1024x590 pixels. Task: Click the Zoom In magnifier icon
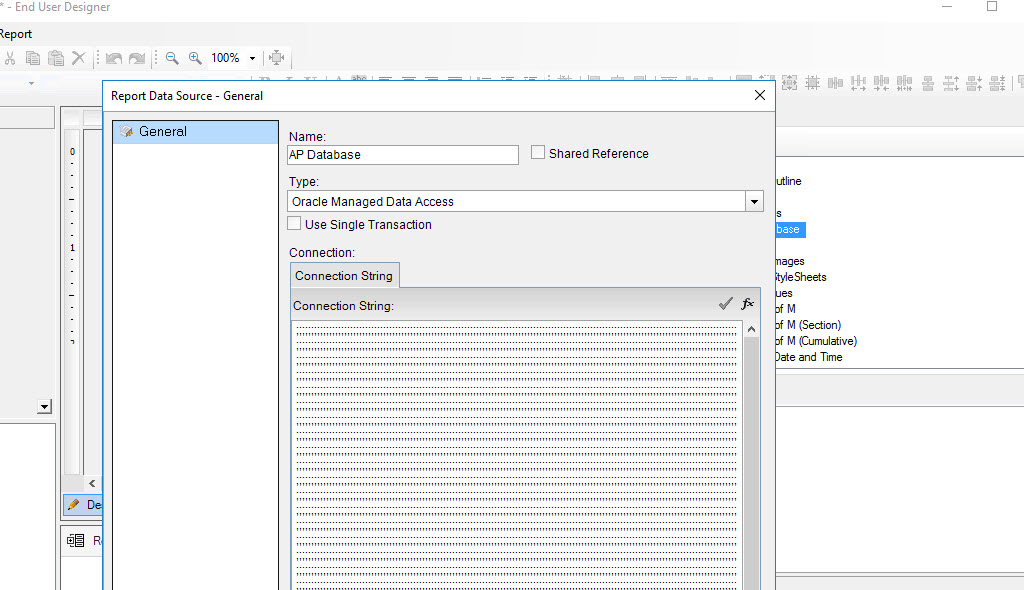195,58
